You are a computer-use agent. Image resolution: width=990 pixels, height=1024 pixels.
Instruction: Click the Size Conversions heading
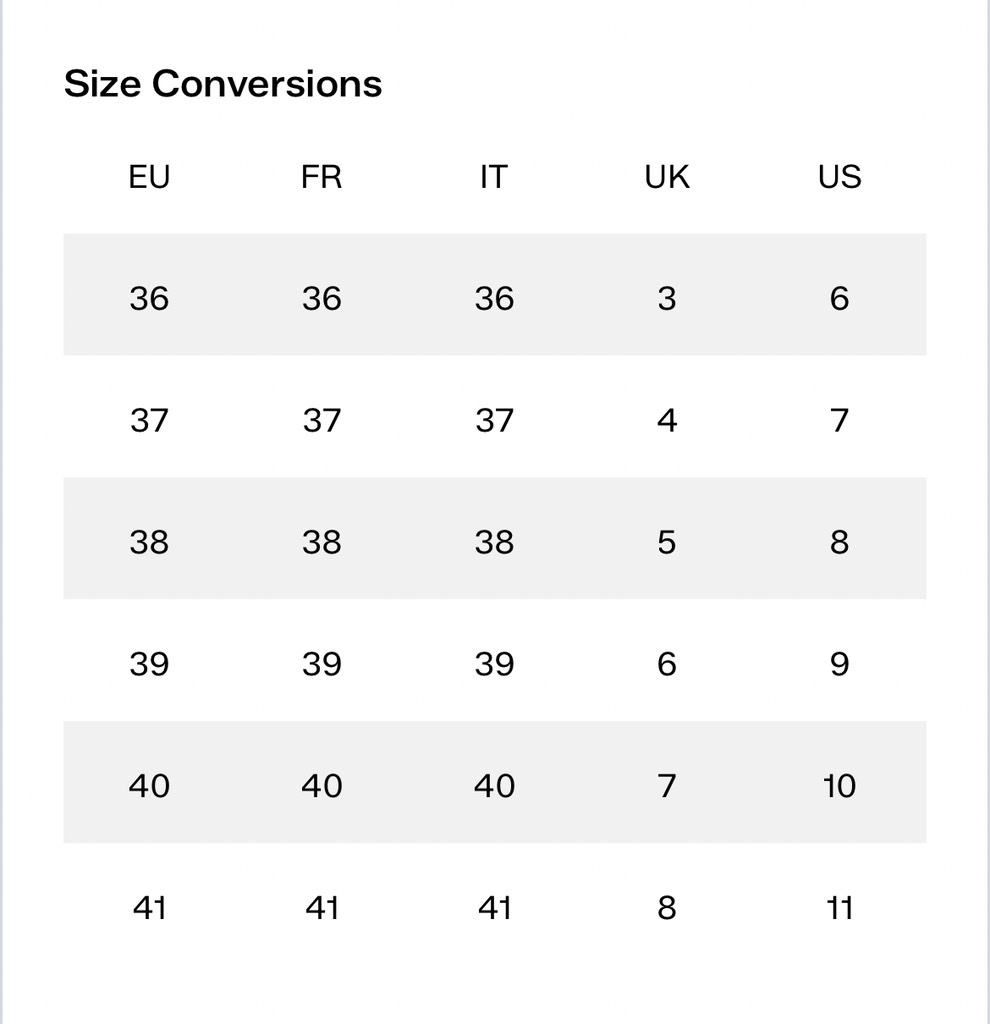pos(222,84)
